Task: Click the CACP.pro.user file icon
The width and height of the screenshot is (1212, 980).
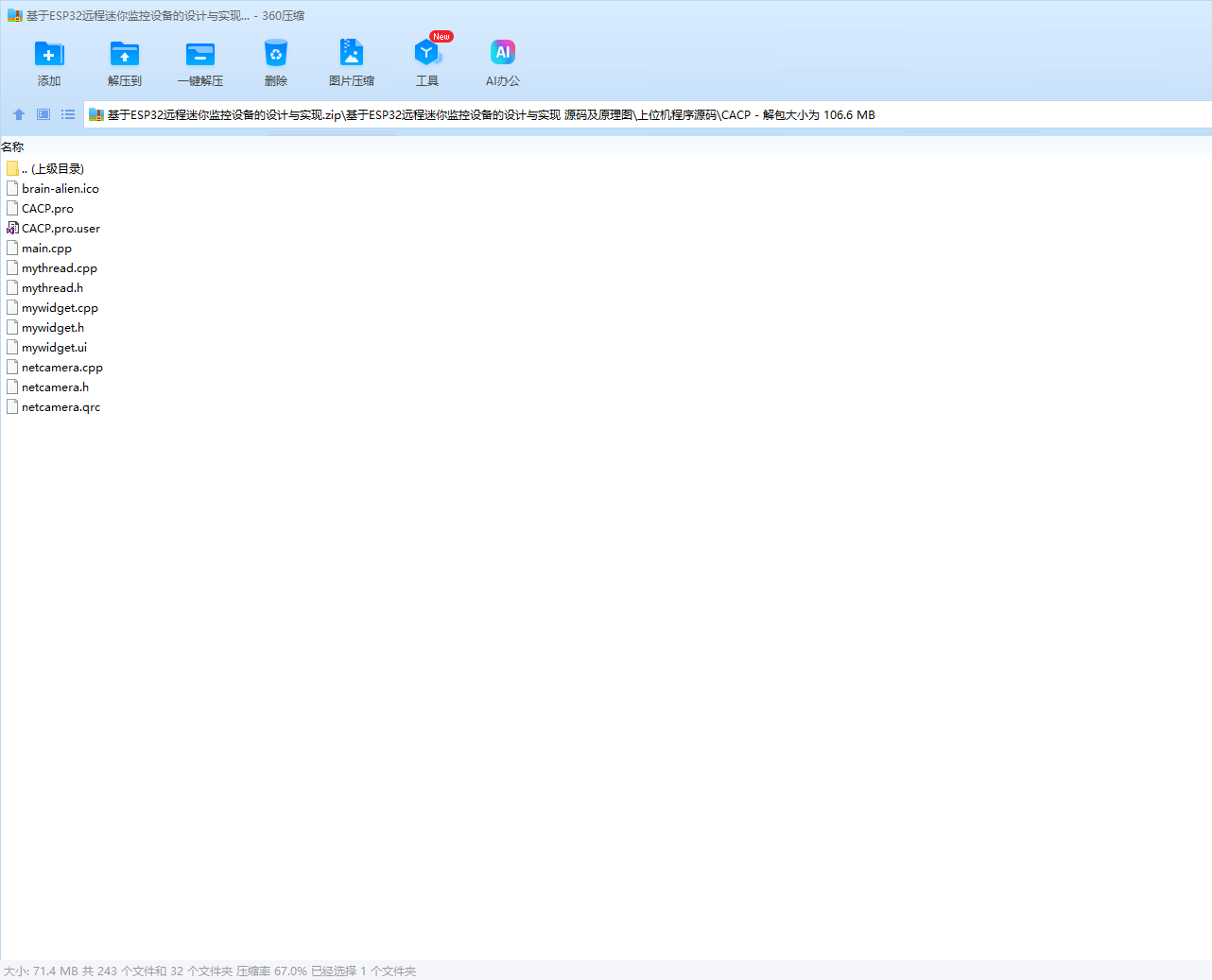Action: (x=12, y=228)
